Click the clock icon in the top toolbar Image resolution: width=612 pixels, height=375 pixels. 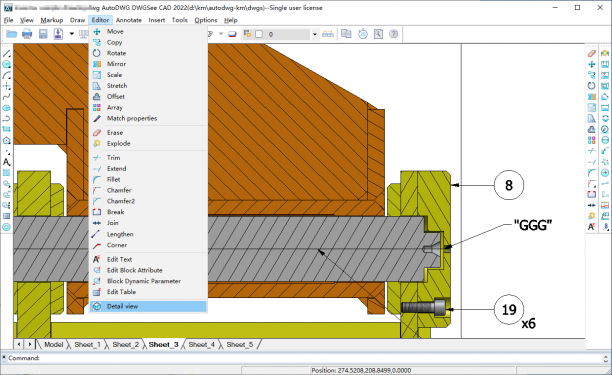pos(363,34)
